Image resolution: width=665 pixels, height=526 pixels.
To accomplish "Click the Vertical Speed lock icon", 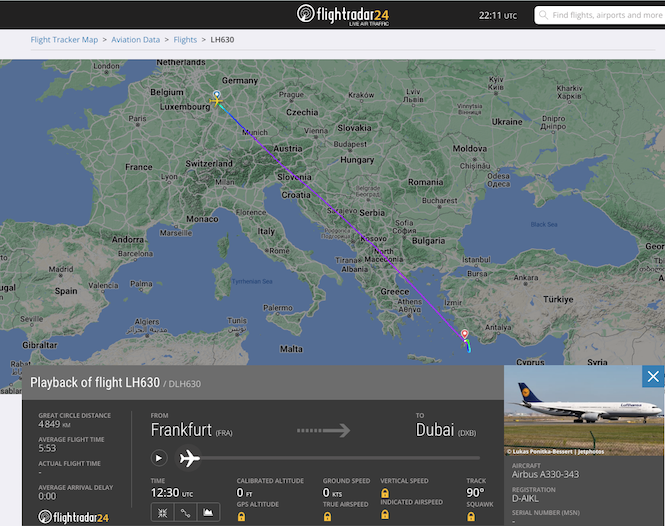I will point(385,493).
